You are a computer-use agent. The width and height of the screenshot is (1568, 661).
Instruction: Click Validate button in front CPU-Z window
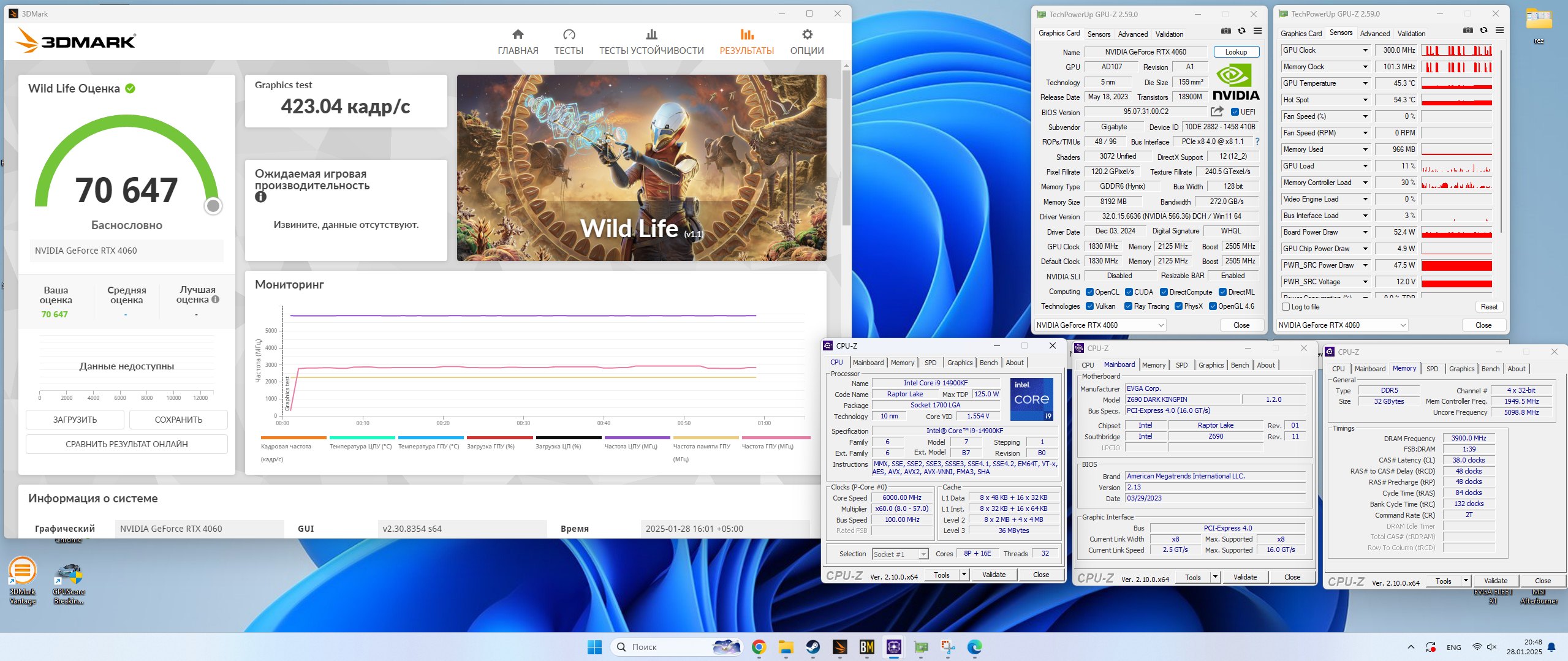coord(993,575)
